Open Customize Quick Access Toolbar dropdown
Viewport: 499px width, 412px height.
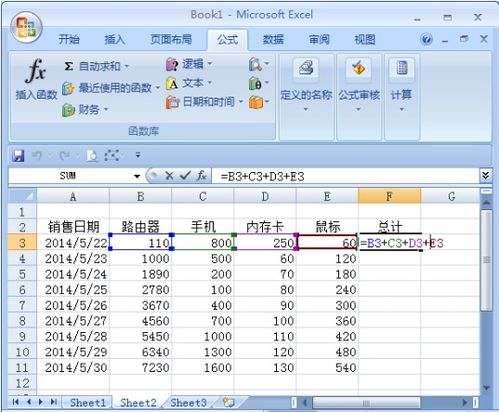(x=138, y=155)
